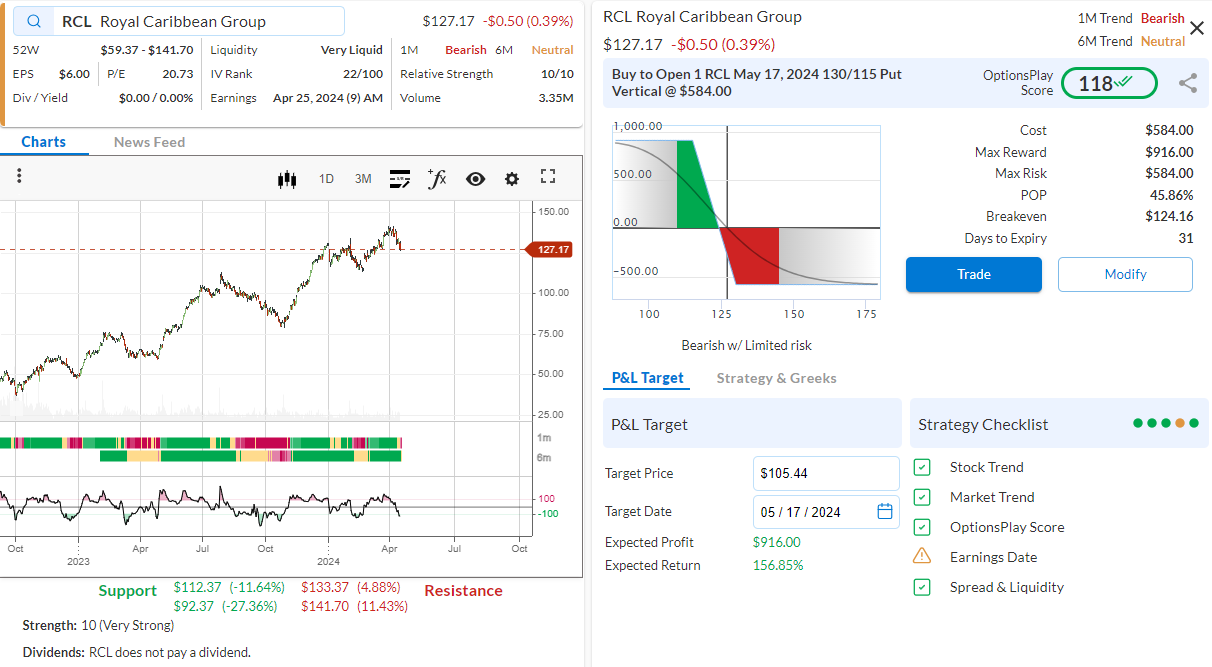Viewport: 1212px width, 667px height.
Task: Edit the Target Price field
Action: 826,473
